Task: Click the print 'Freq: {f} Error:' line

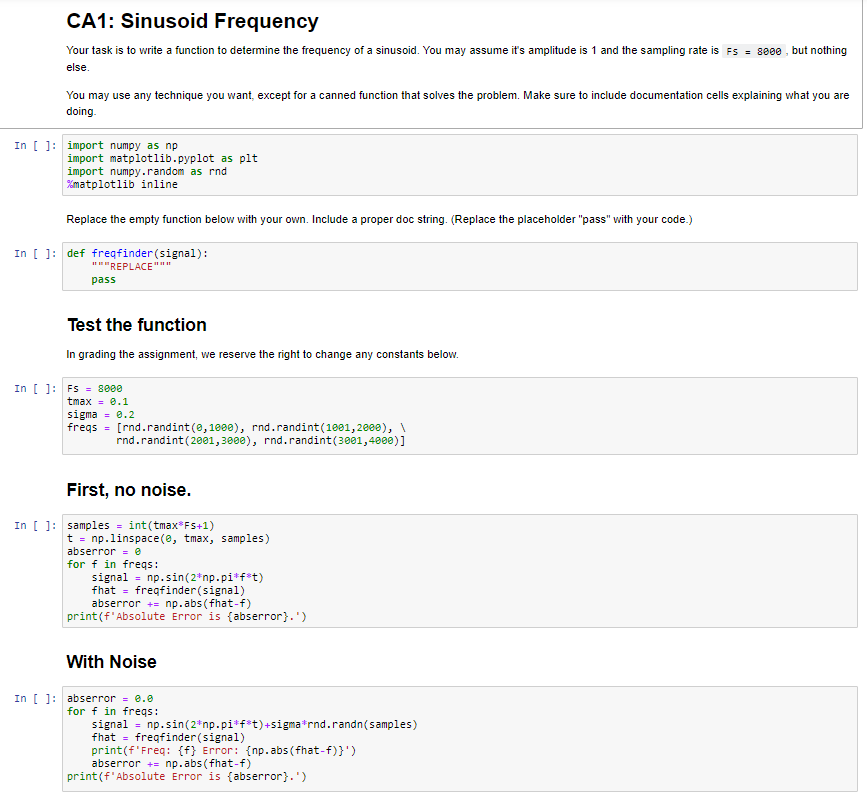Action: 224,751
